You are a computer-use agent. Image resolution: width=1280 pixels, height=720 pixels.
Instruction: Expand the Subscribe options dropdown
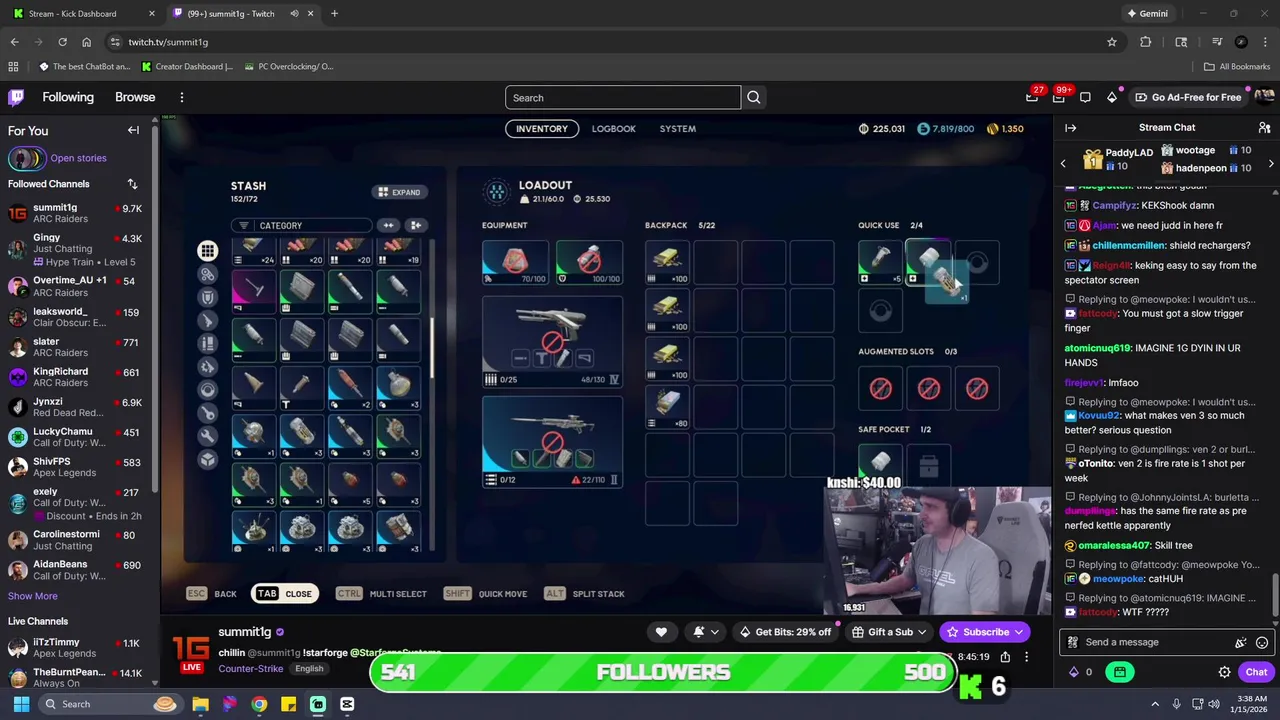coord(1018,632)
